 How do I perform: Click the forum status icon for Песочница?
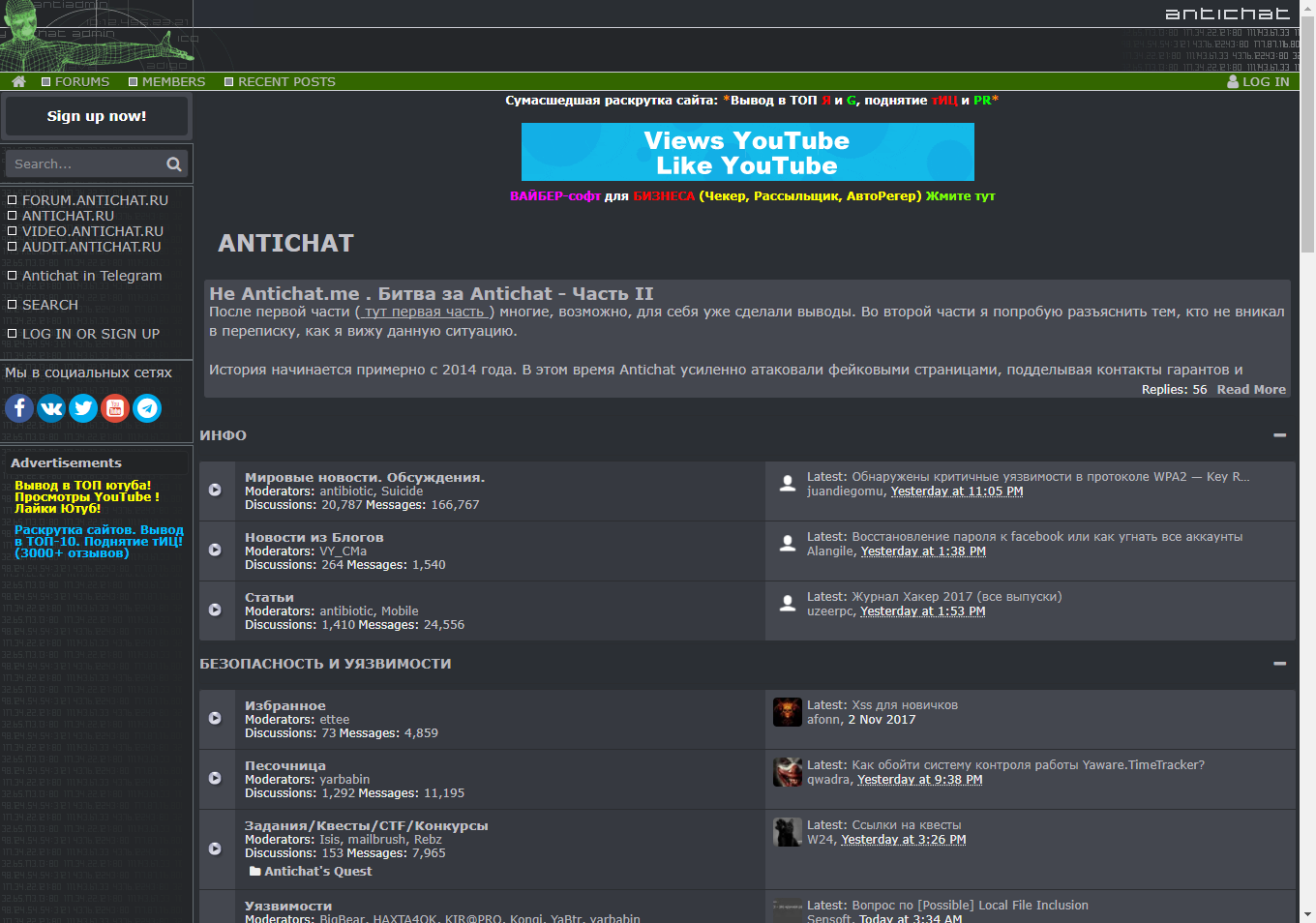[216, 779]
